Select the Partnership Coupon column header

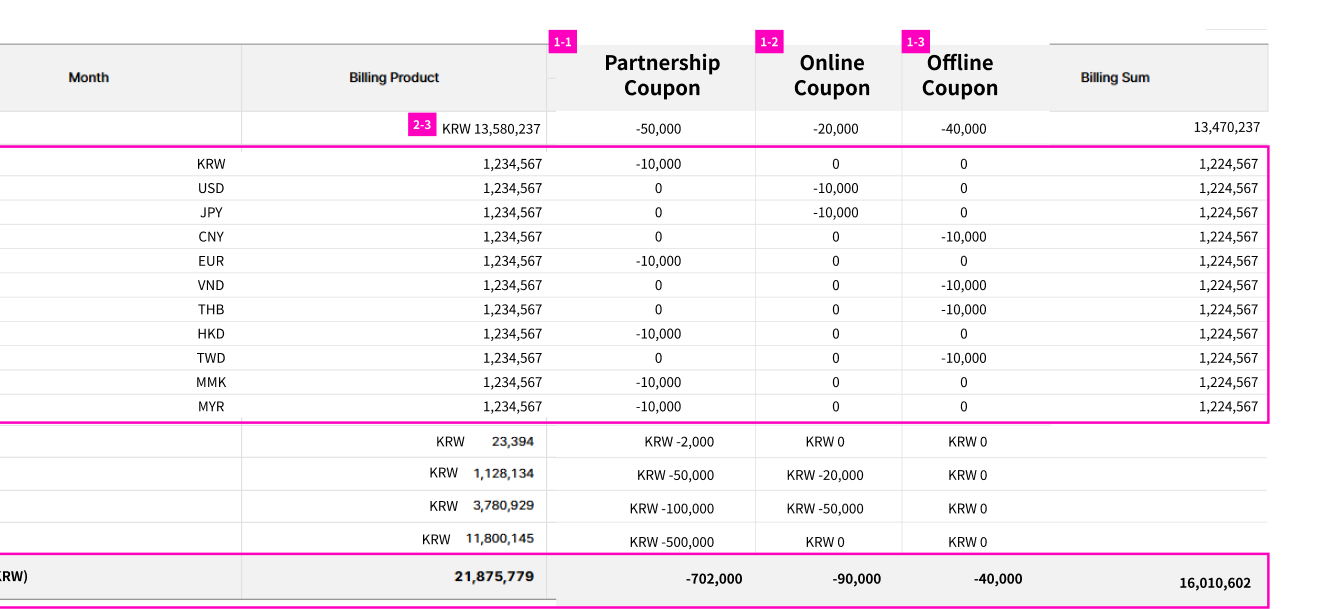662,76
